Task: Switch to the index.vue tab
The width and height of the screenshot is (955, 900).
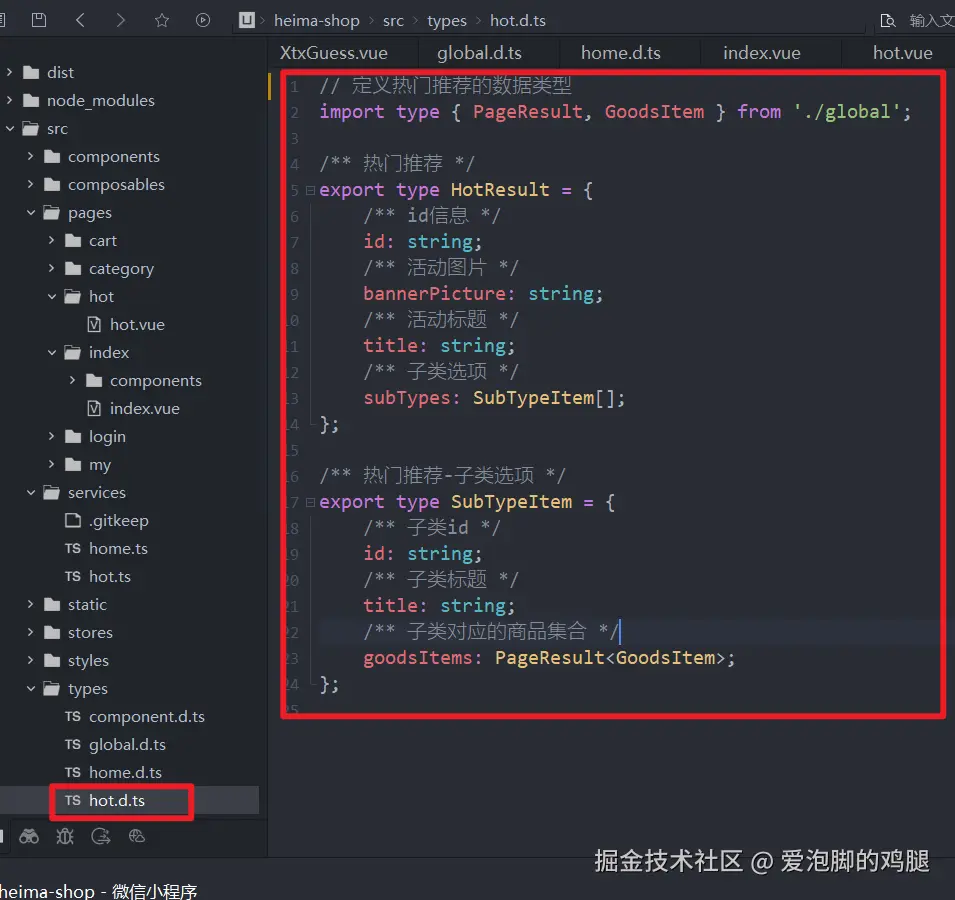Action: [761, 53]
